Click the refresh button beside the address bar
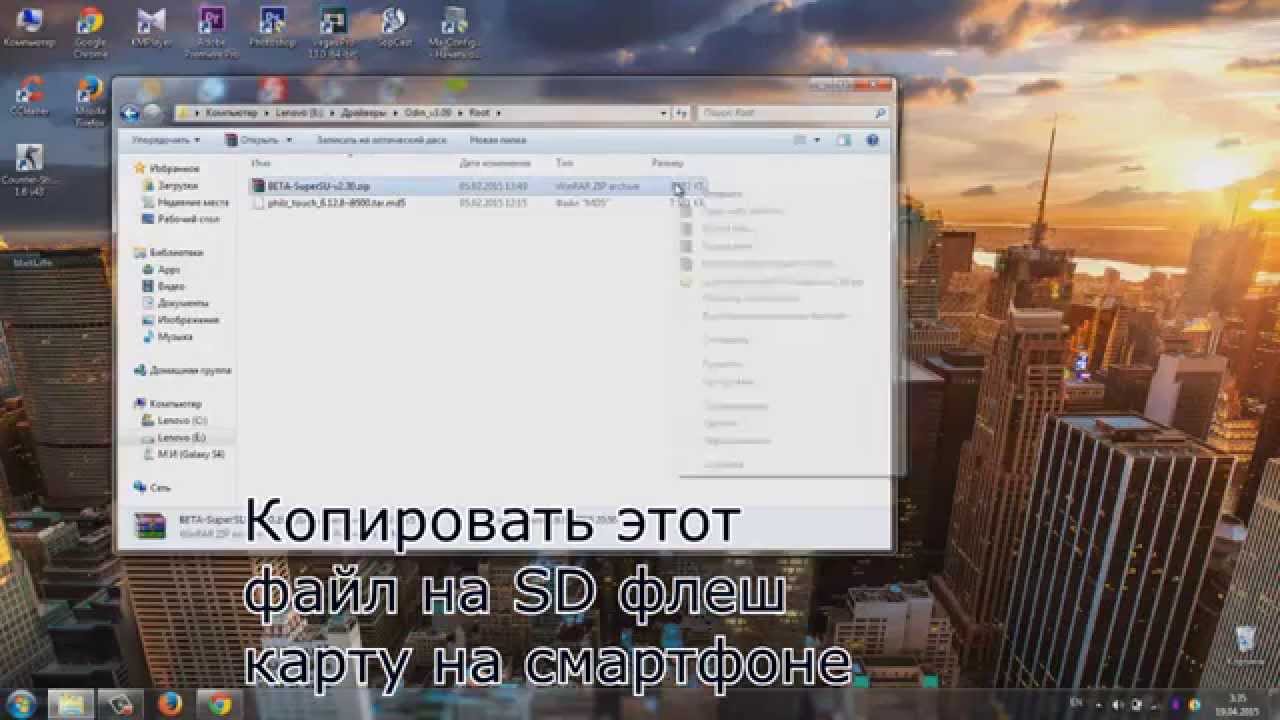Viewport: 1280px width, 720px height. (682, 114)
